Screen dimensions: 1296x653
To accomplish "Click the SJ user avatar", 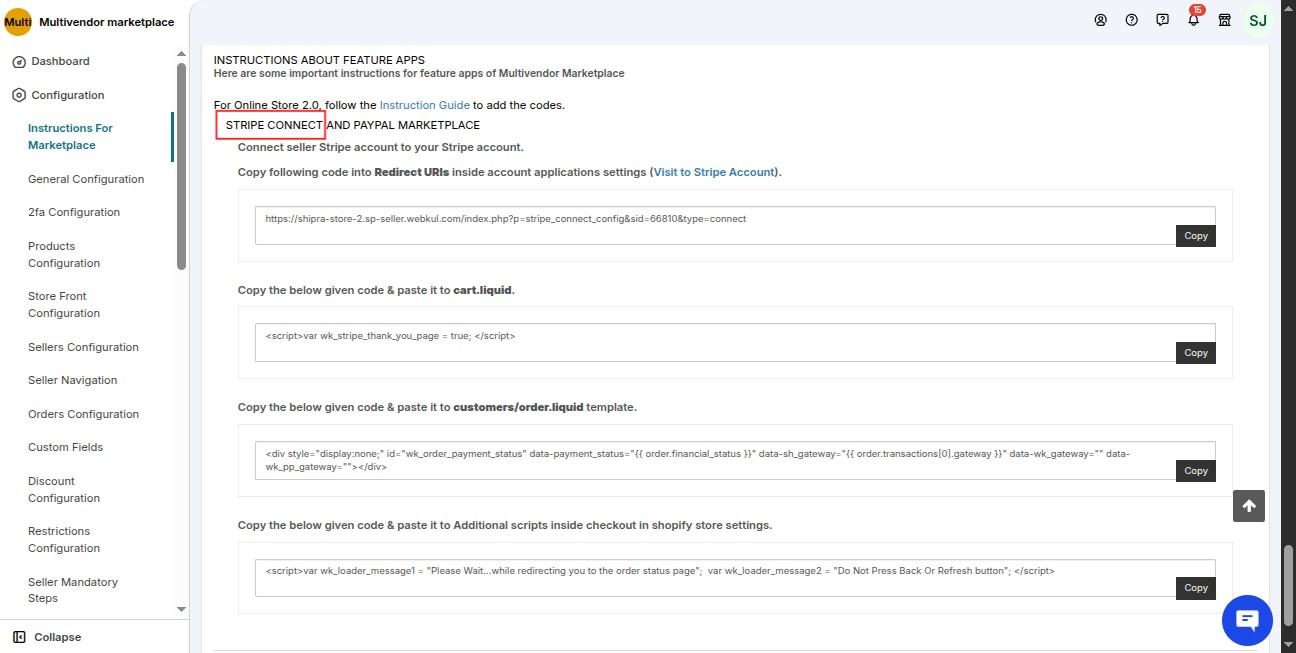I will (1258, 20).
